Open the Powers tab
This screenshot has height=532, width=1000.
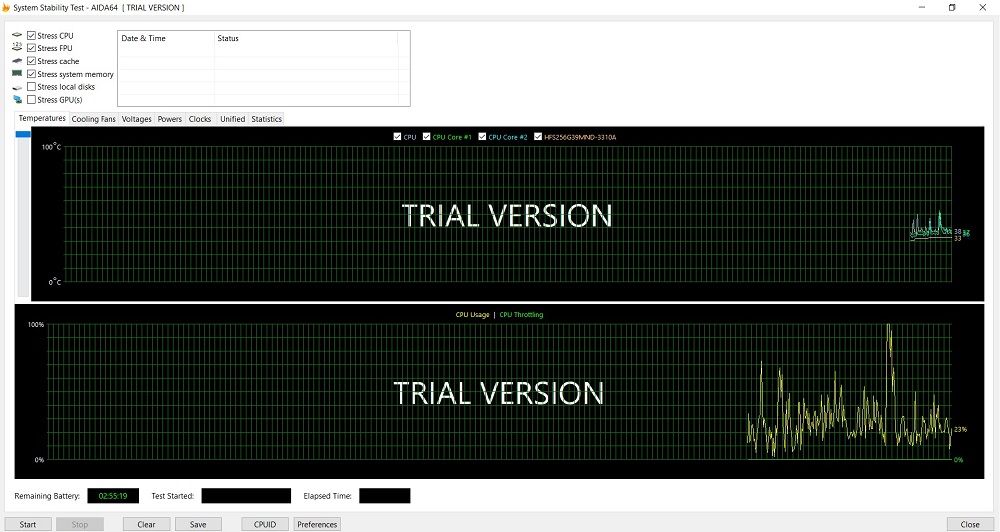click(170, 119)
